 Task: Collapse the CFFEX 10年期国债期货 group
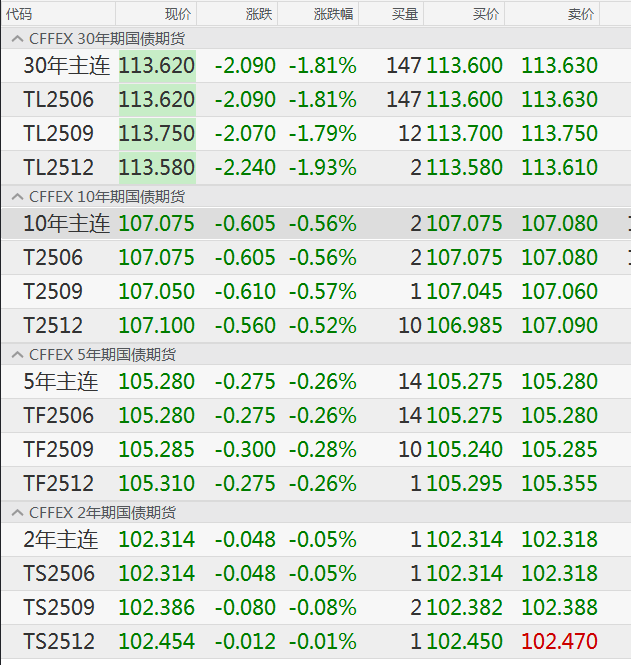pyautogui.click(x=17, y=197)
